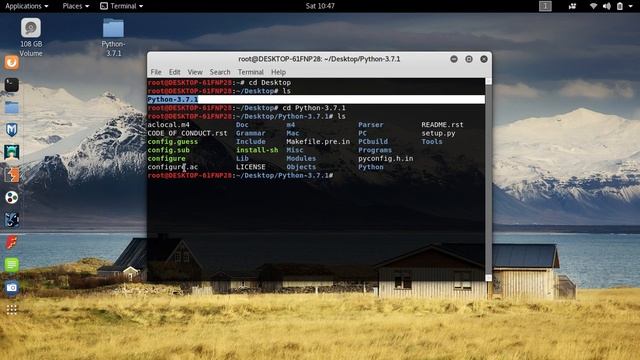
Task: Click CODE_OF_CONDUCT.rst in the listing
Action: [187, 133]
